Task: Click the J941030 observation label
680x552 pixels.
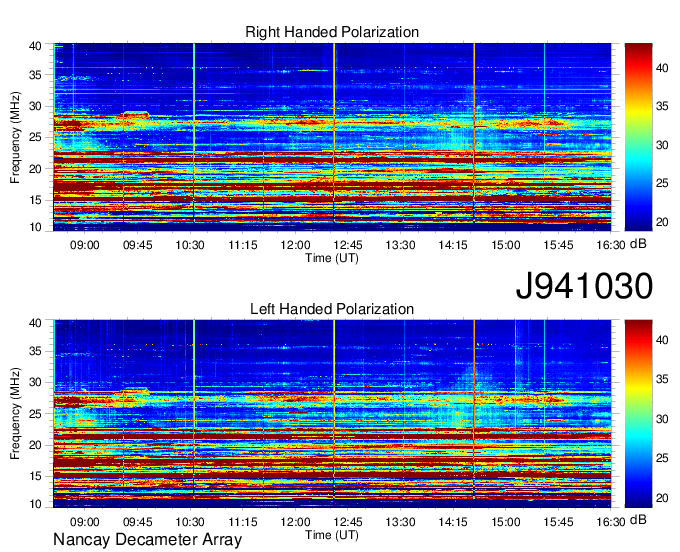Action: [584, 286]
